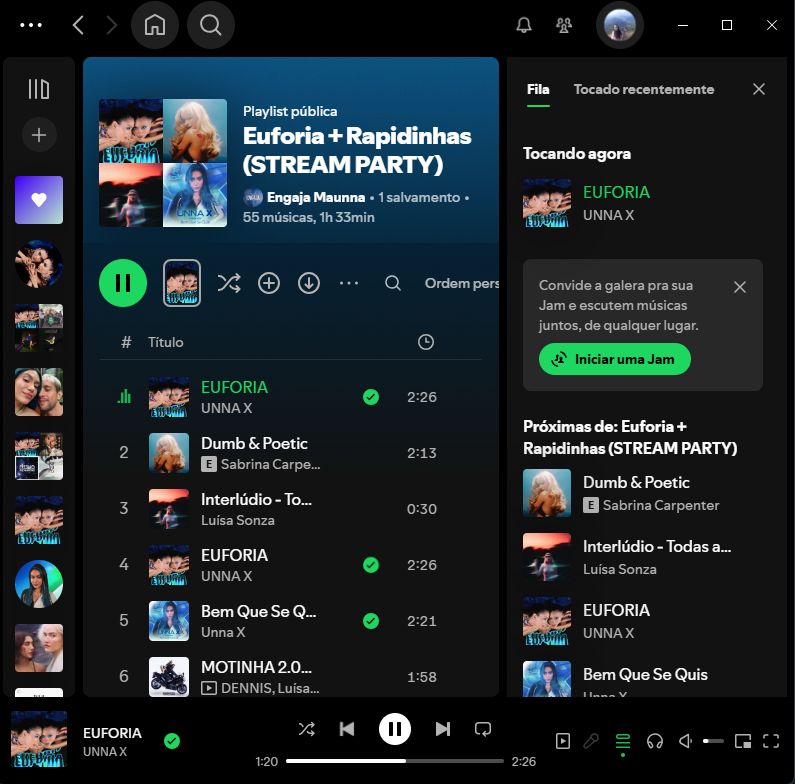Screen dimensions: 795x784
Task: Select the Dumb & Poetic track in list
Action: point(291,452)
